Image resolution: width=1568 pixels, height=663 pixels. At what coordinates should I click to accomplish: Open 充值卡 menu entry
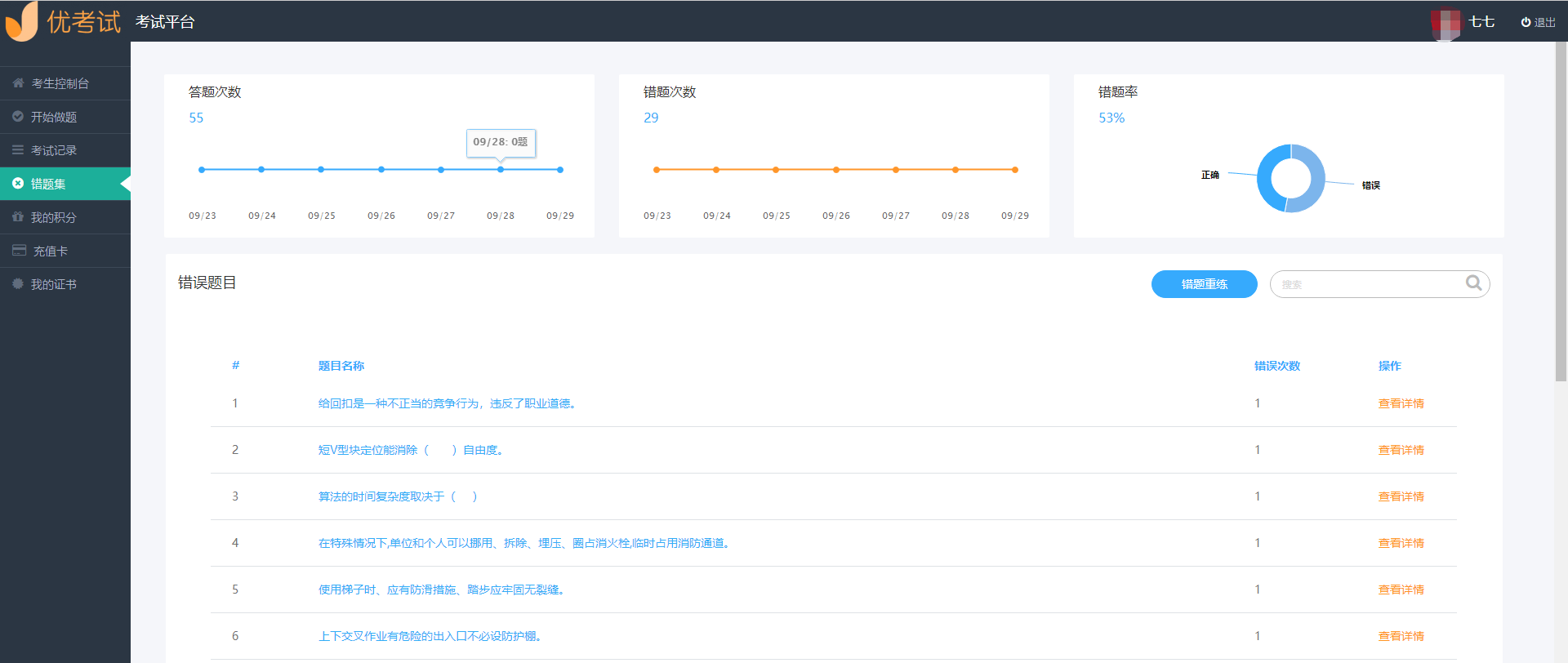65,251
